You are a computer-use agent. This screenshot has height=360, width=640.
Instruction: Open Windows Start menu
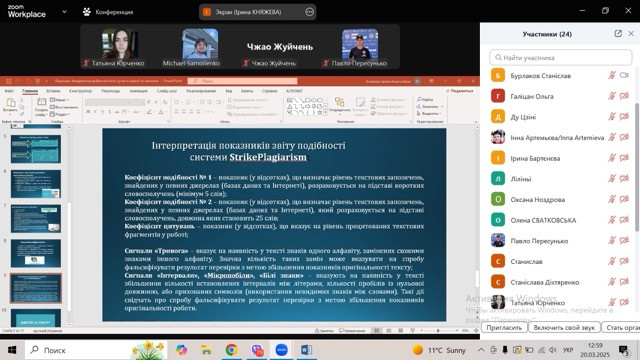12,350
